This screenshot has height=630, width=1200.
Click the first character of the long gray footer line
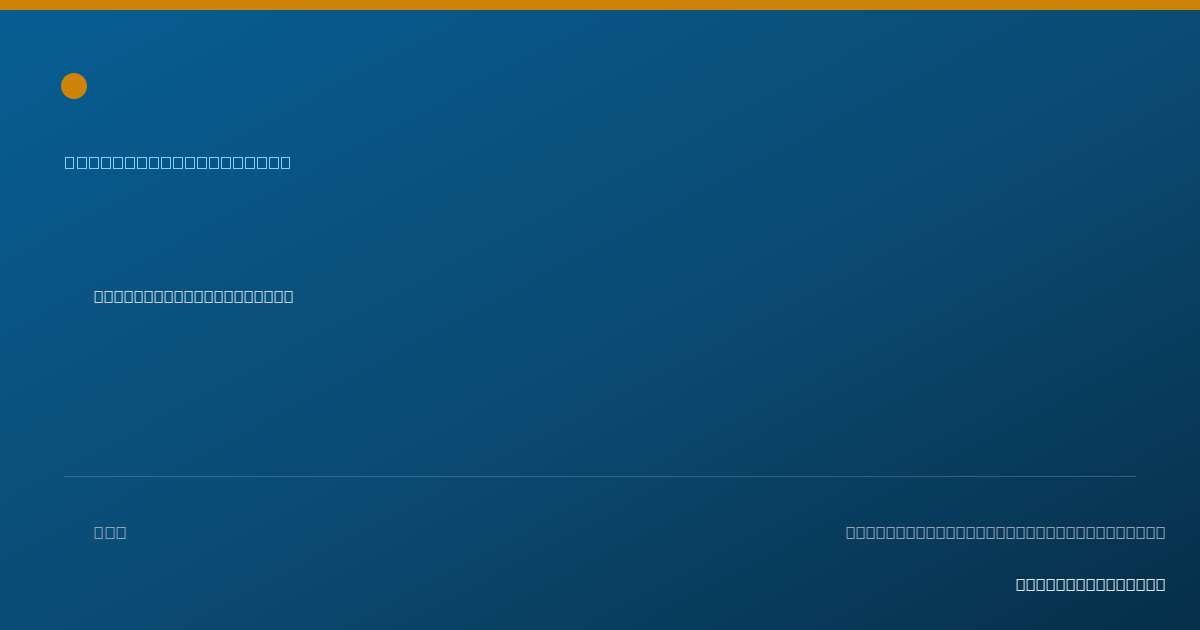point(851,532)
